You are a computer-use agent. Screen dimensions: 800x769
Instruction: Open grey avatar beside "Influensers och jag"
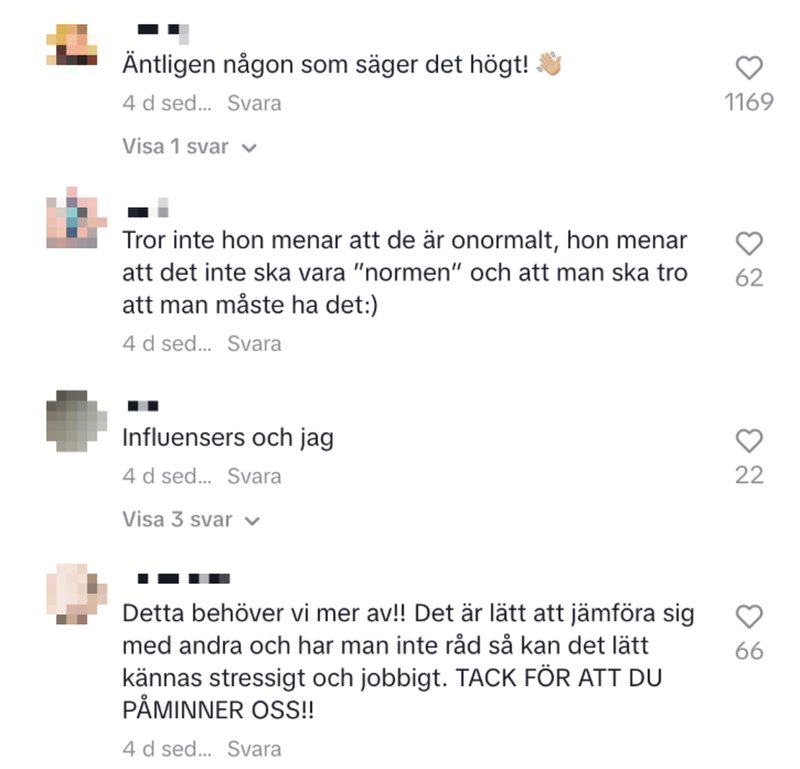pos(77,421)
